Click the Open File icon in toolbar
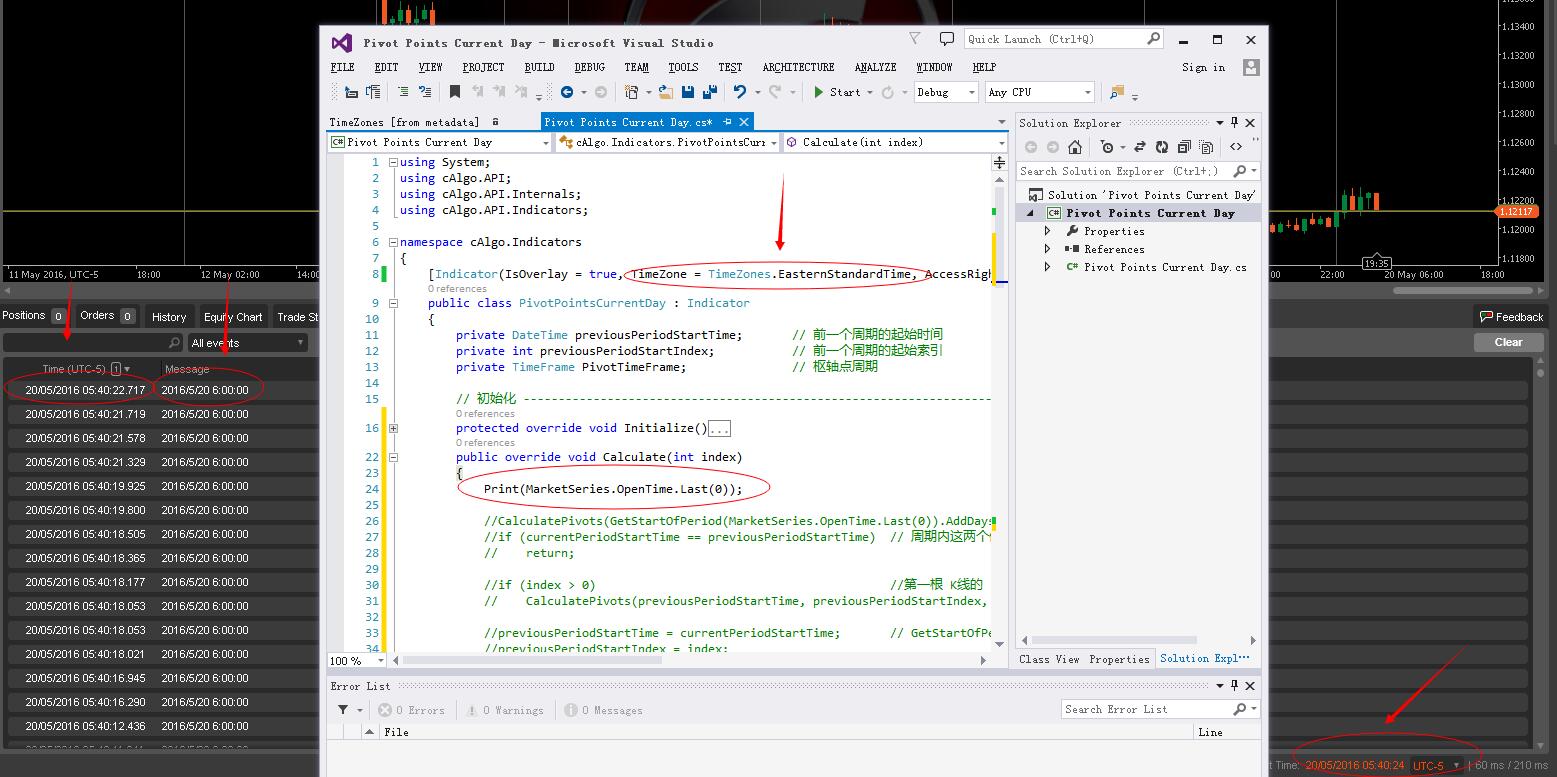Viewport: 1557px width, 777px height. (x=666, y=92)
